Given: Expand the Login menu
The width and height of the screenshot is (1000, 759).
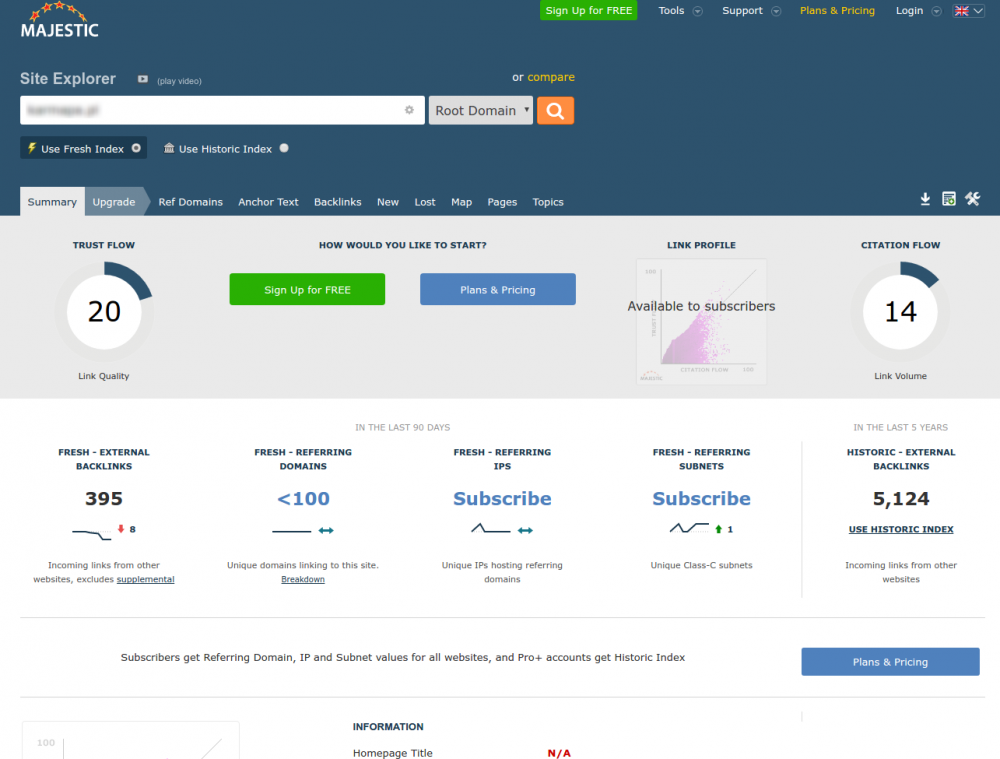Looking at the screenshot, I should click(x=918, y=11).
